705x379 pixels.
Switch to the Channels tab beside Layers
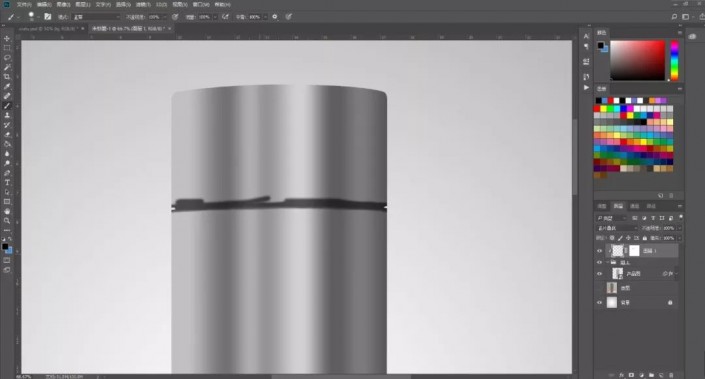[x=634, y=206]
